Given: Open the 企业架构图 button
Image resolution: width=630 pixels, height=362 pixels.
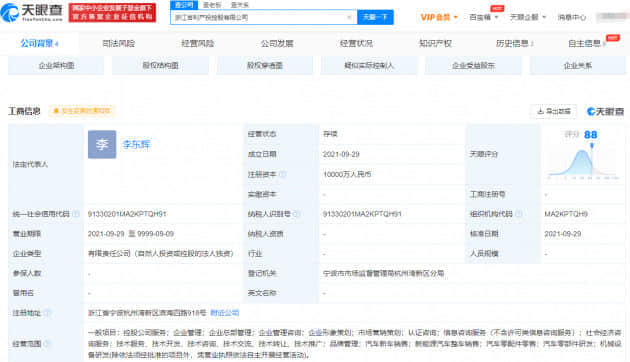Looking at the screenshot, I should coord(56,65).
